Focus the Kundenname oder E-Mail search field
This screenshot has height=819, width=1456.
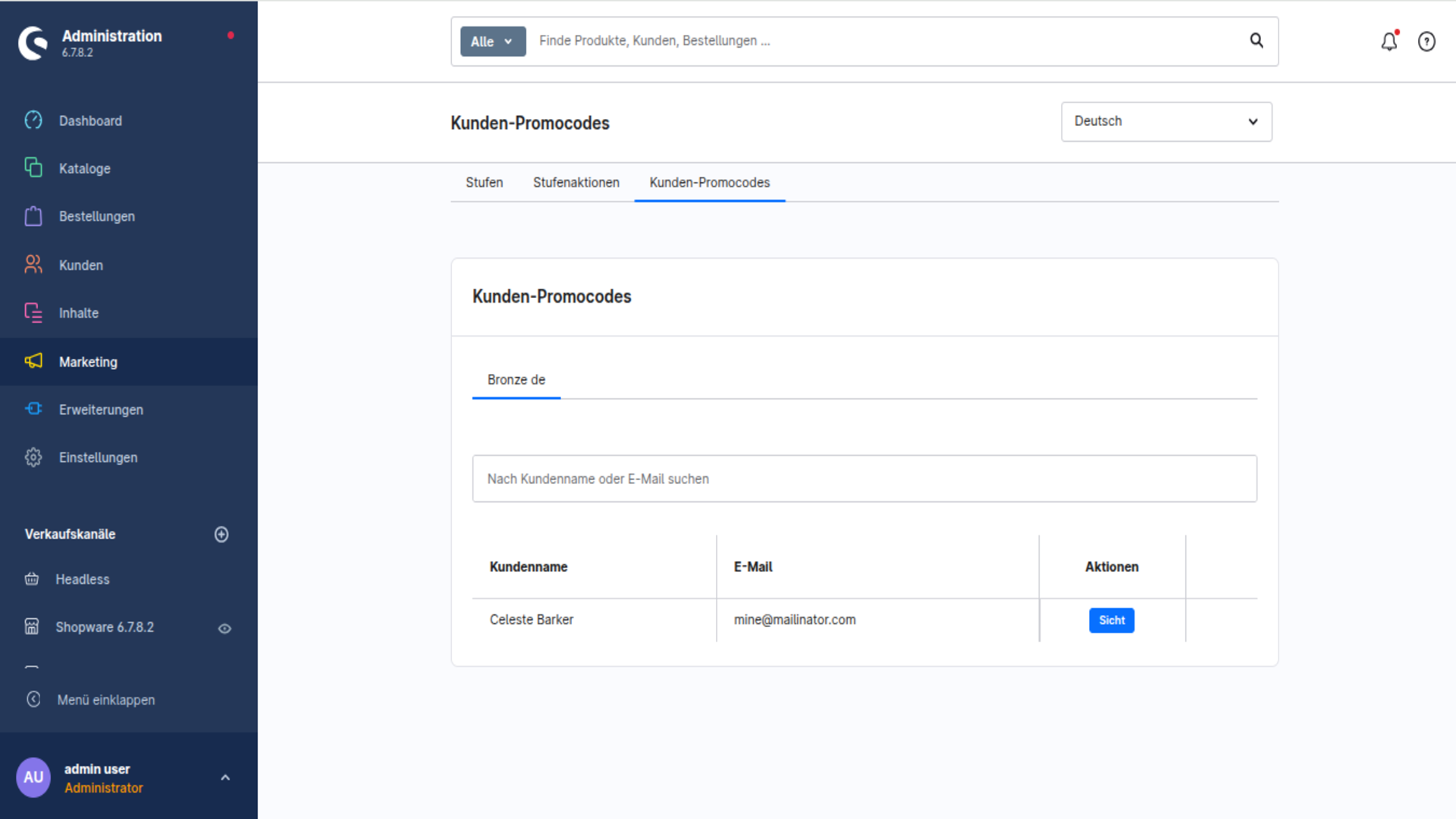click(x=864, y=479)
